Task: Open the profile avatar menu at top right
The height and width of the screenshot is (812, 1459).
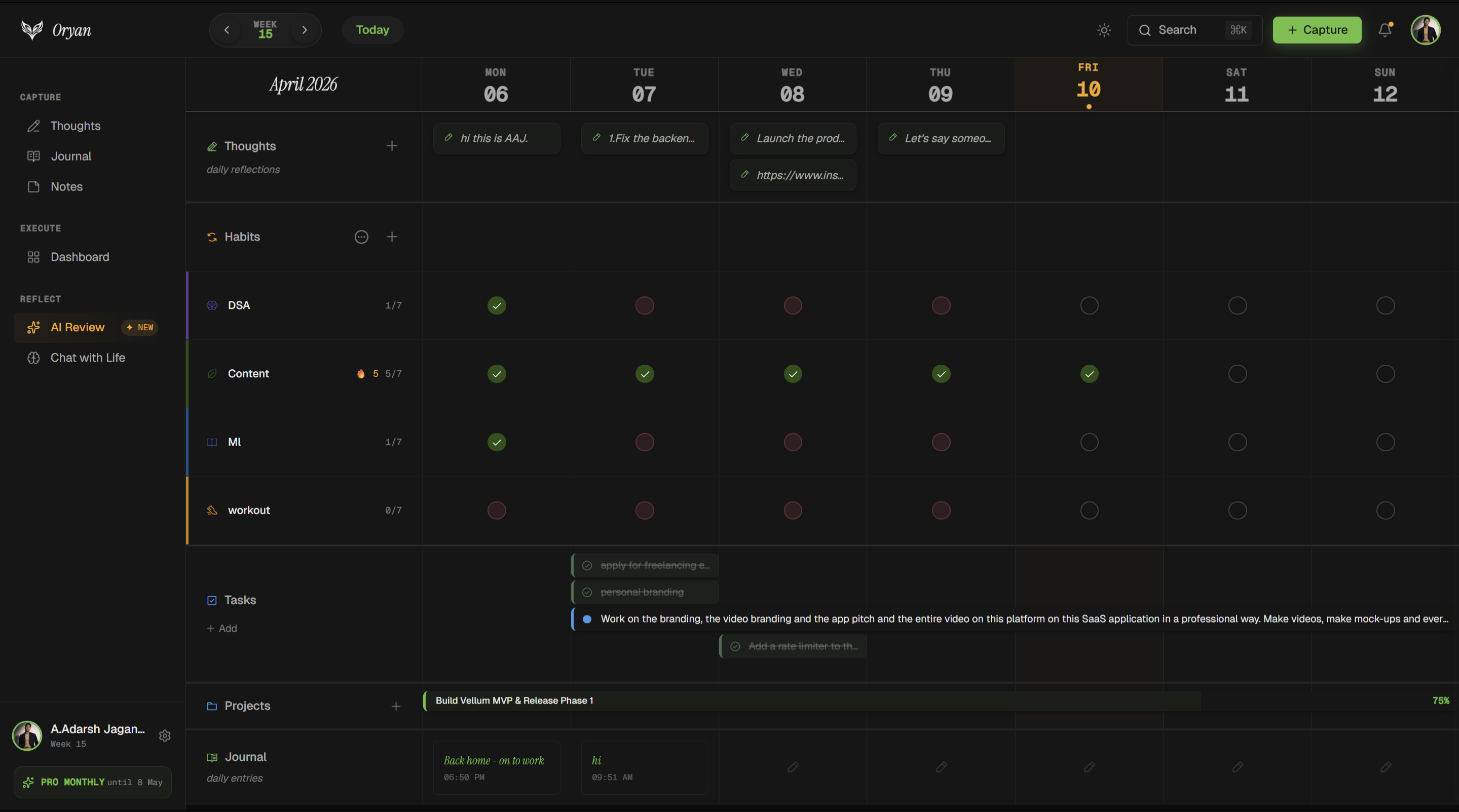Action: point(1425,30)
